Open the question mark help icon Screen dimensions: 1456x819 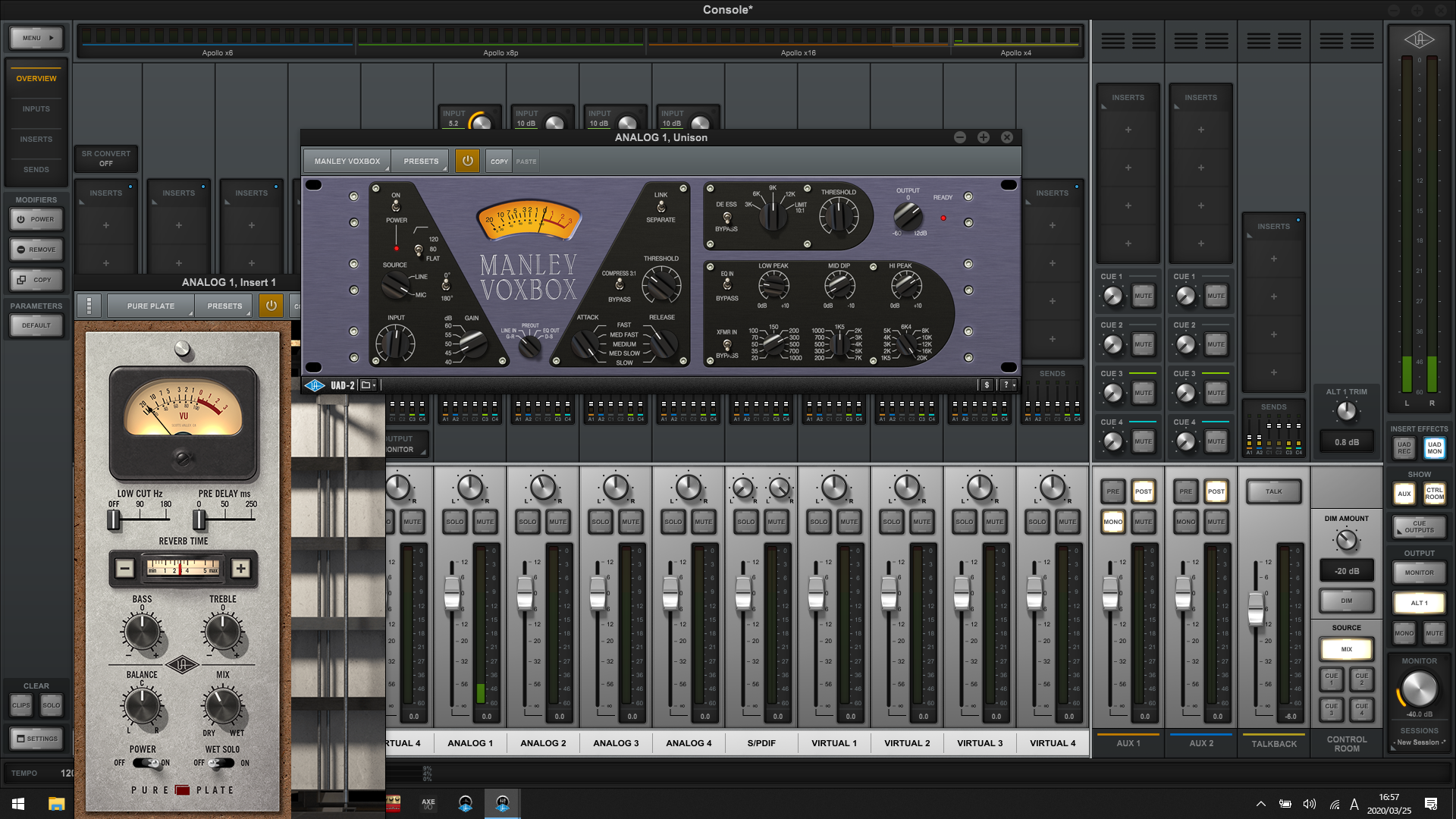click(1008, 385)
